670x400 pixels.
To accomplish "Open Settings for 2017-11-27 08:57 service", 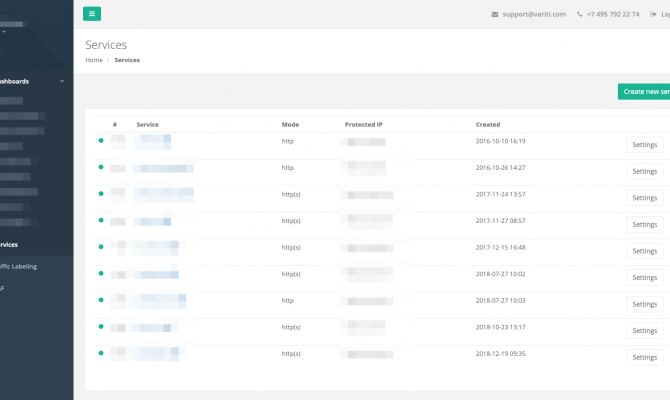I will [x=644, y=224].
